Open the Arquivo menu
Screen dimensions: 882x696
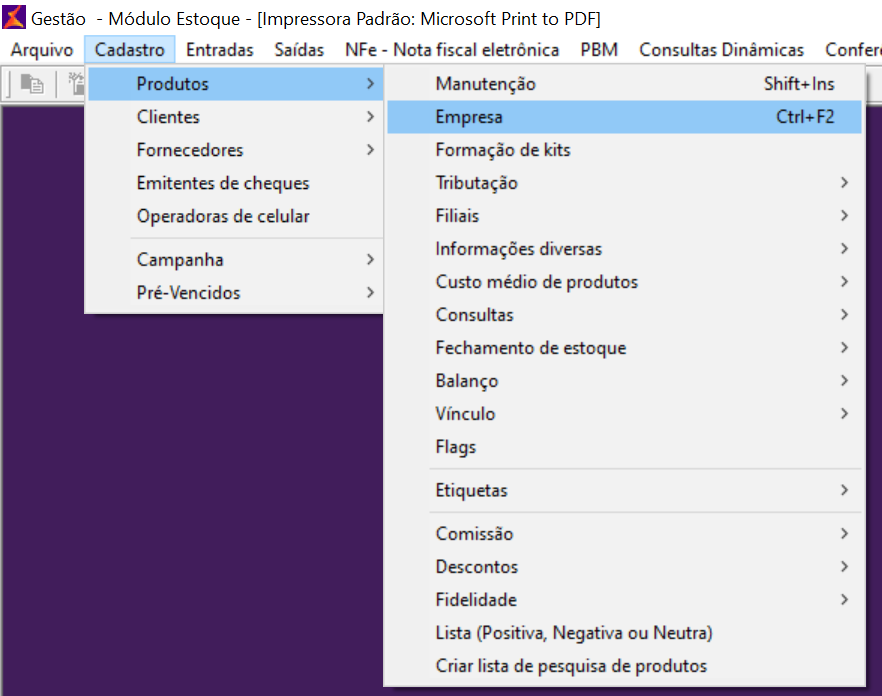tap(42, 50)
